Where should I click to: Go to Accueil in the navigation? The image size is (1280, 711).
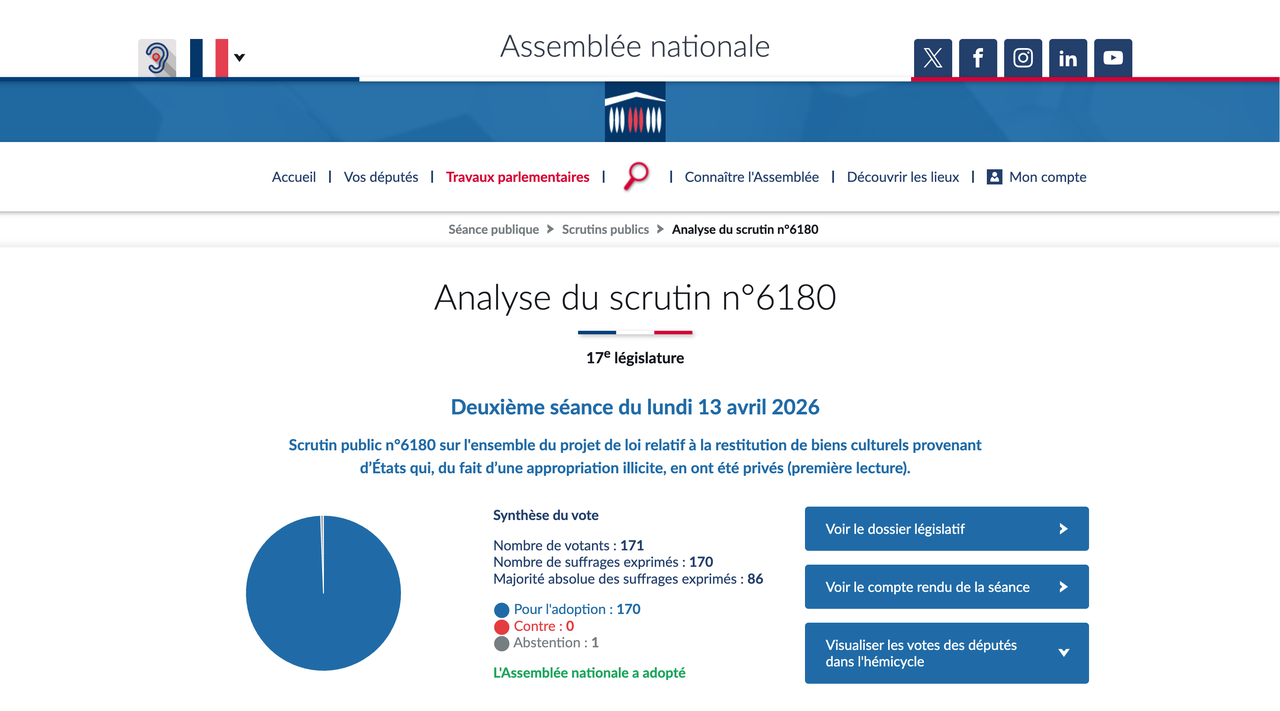(x=294, y=177)
